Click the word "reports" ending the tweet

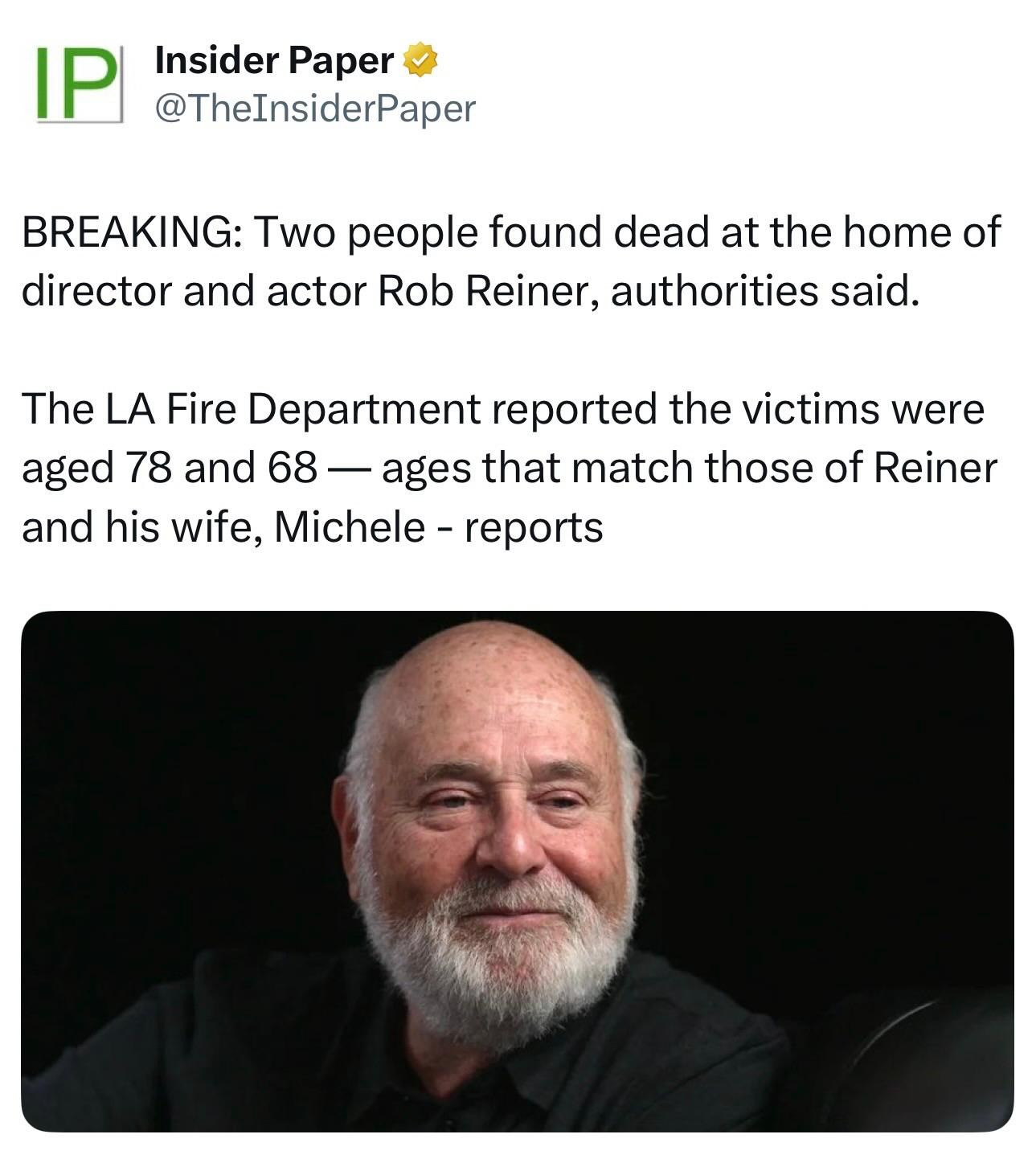coord(534,527)
